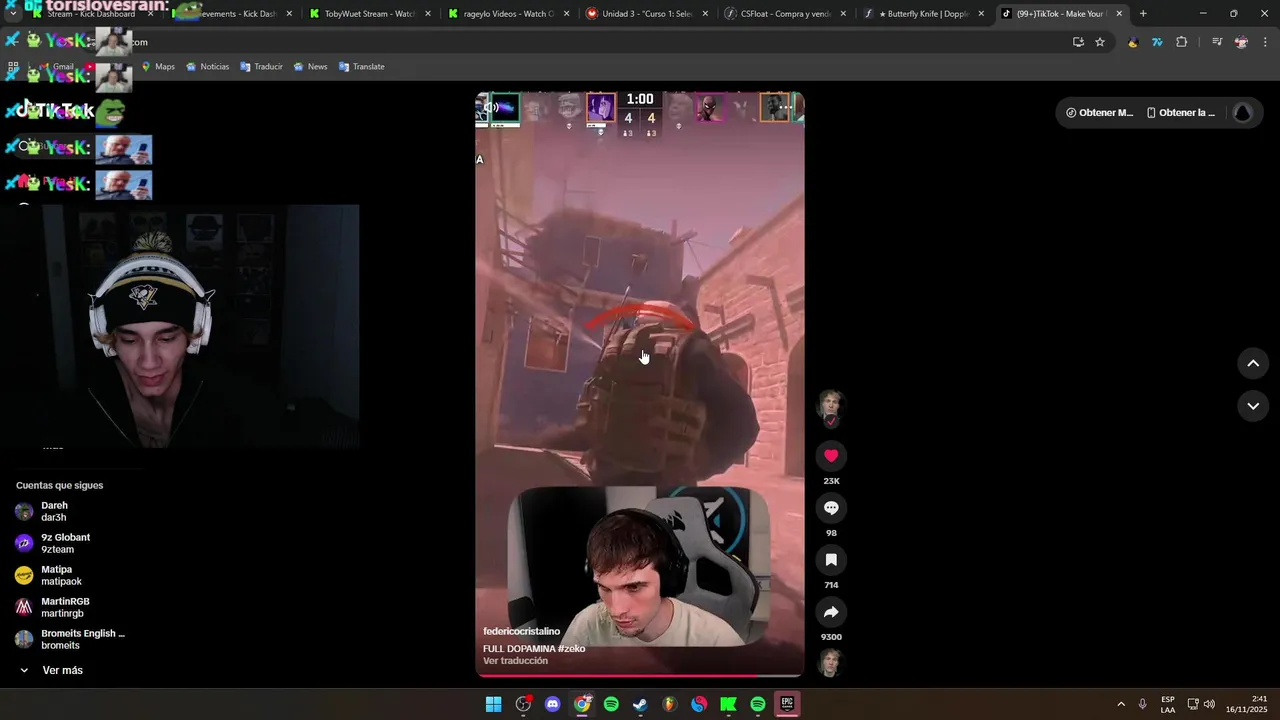Open the spinning sound disc below share

pyautogui.click(x=831, y=662)
